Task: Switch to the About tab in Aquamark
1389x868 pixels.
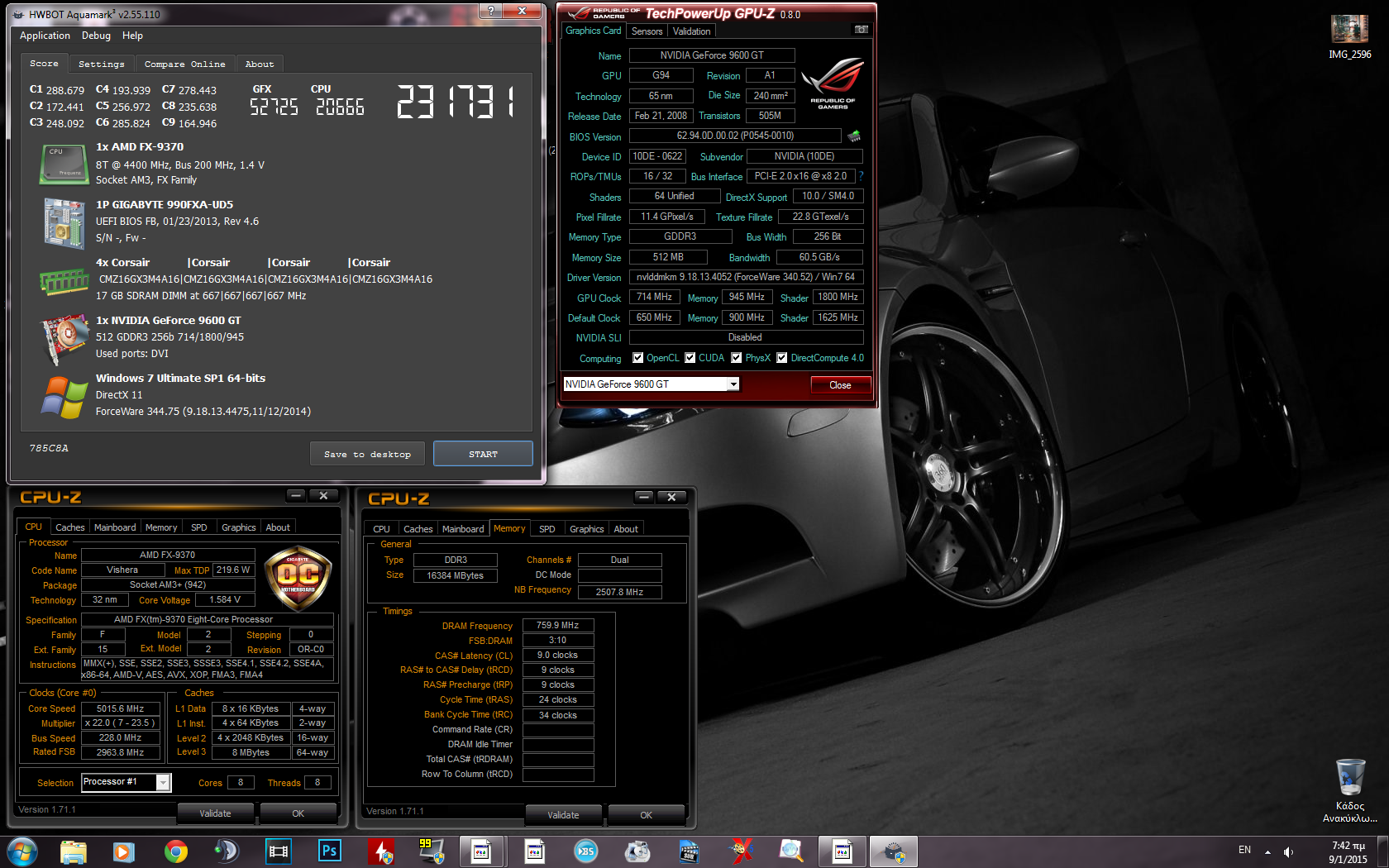Action: point(260,64)
